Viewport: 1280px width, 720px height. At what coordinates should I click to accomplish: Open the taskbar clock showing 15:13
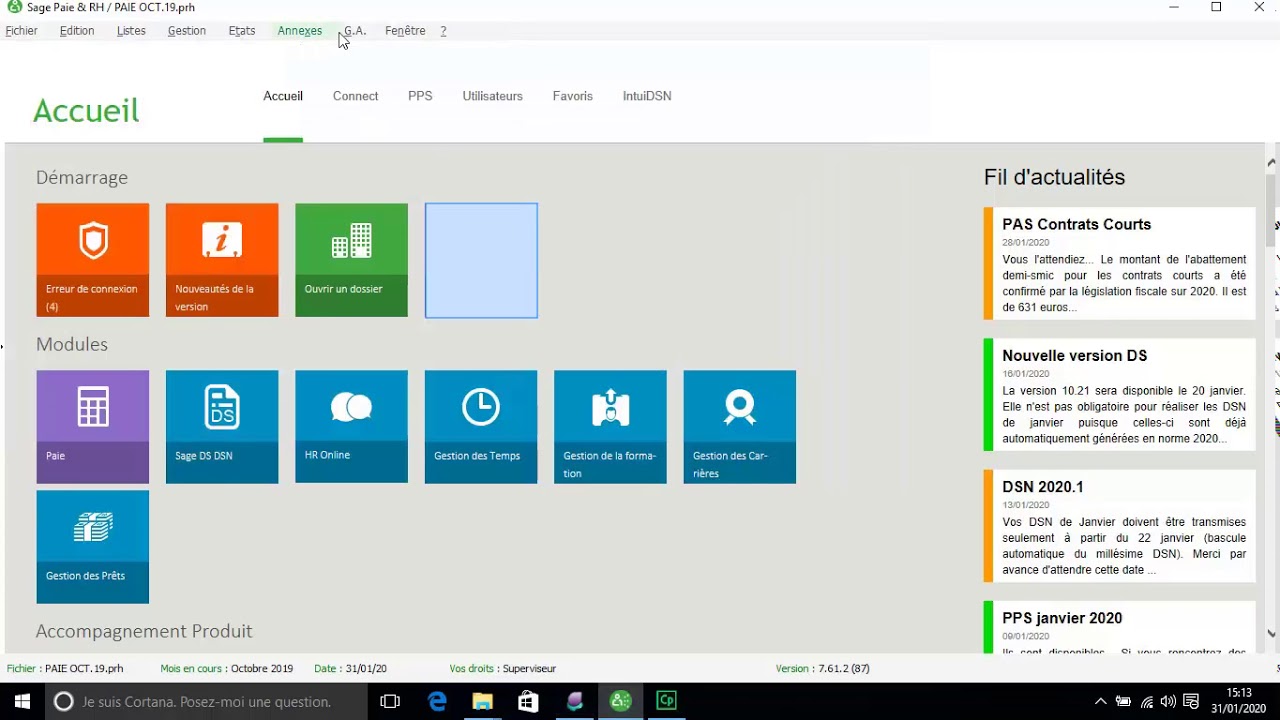pos(1239,701)
